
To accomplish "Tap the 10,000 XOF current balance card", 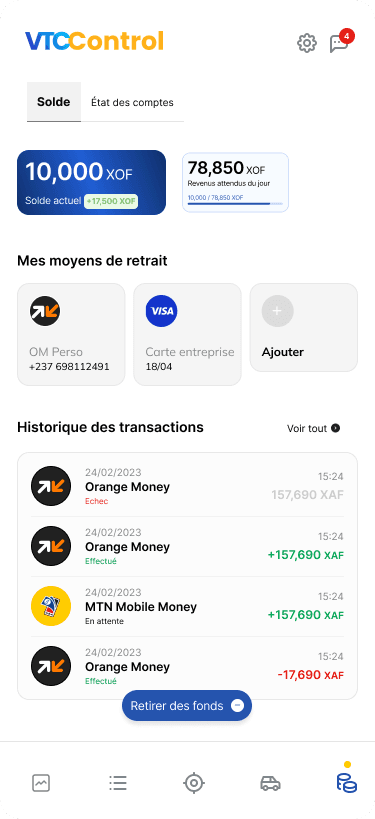I will [x=91, y=182].
